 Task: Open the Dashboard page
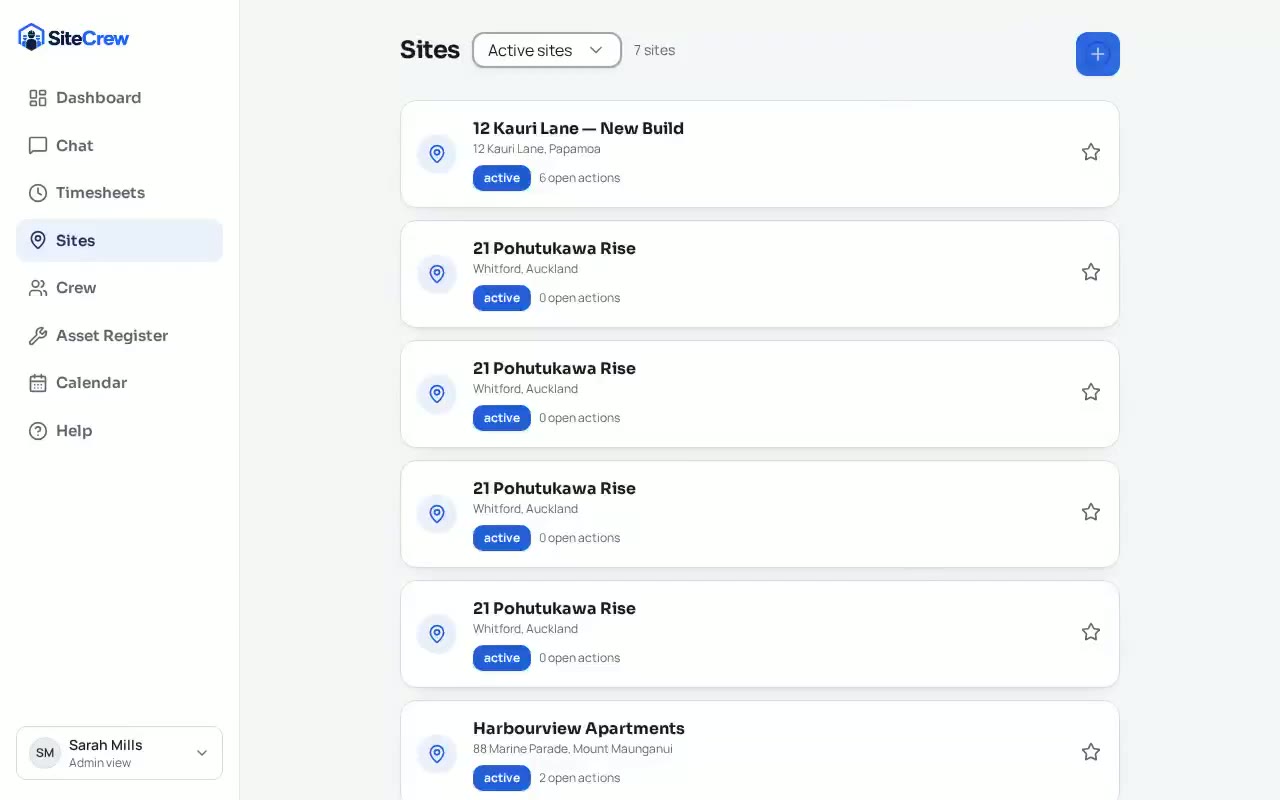119,98
